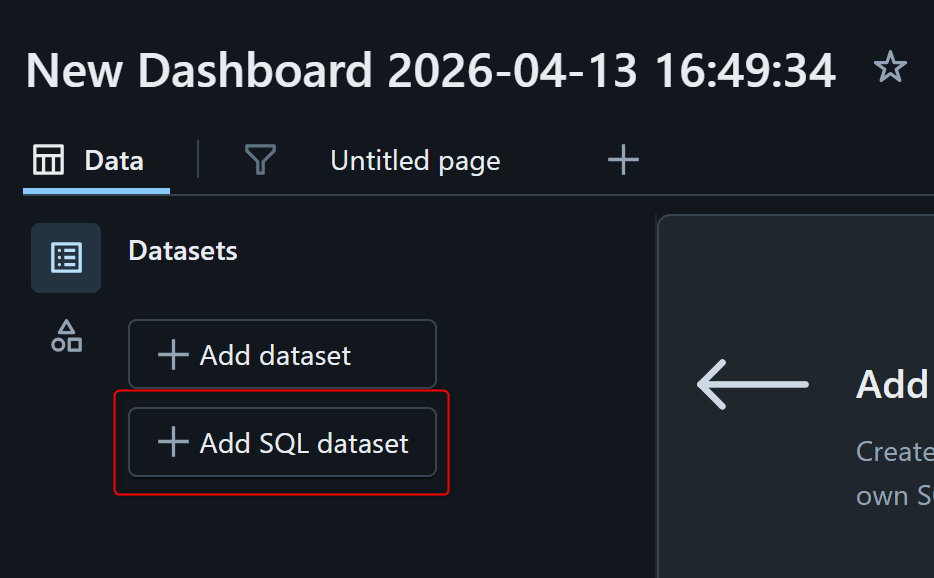Click the "Create" description text line
Image resolution: width=934 pixels, height=578 pixels.
pos(894,452)
